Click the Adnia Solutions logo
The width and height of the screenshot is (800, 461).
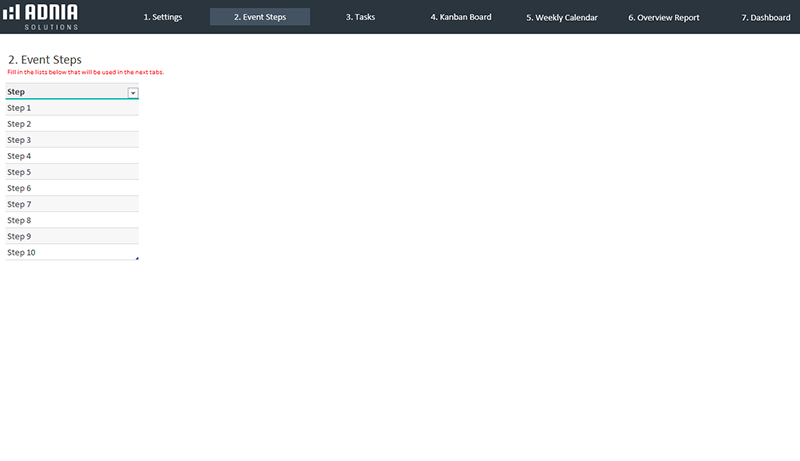pos(41,16)
